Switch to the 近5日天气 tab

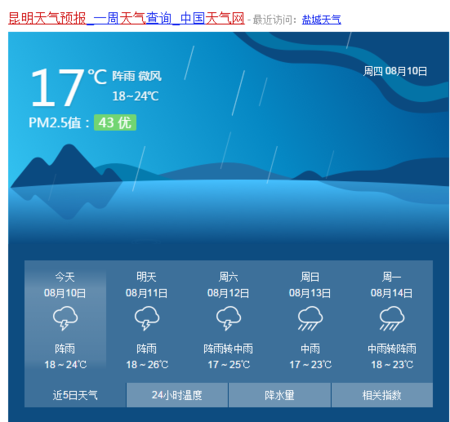coord(75,395)
